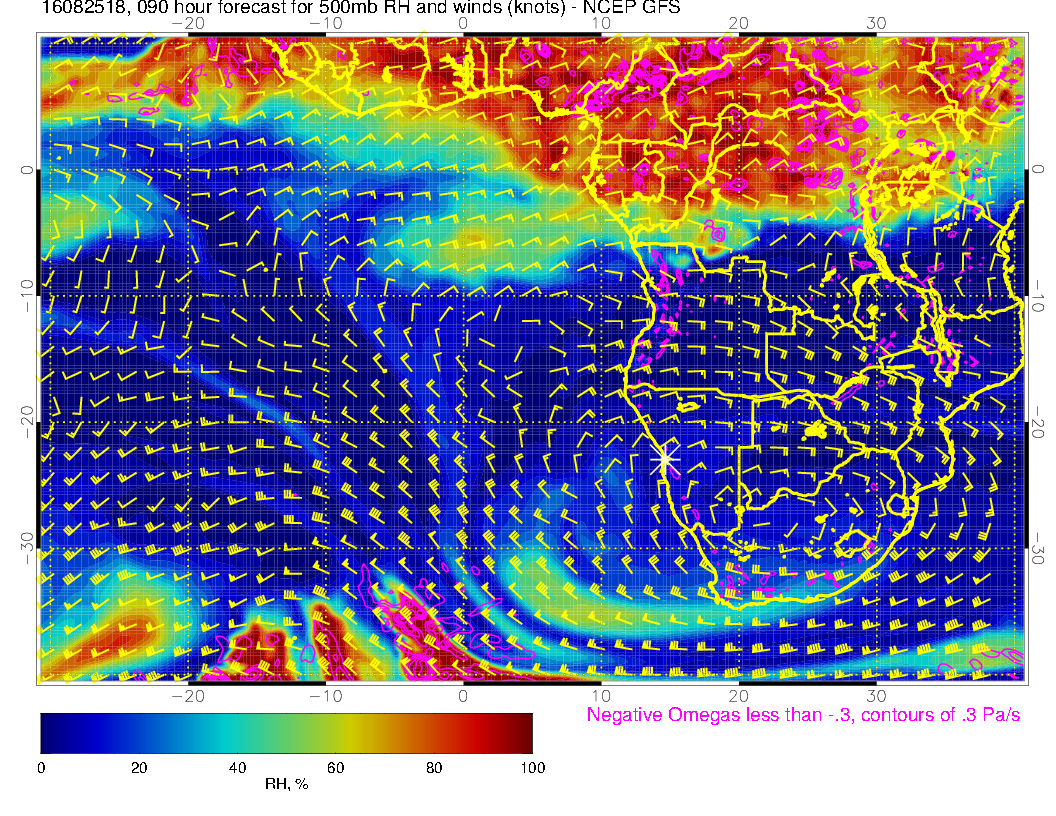Click the top axis longitude label 30
The height and width of the screenshot is (816, 1056).
pyautogui.click(x=876, y=24)
